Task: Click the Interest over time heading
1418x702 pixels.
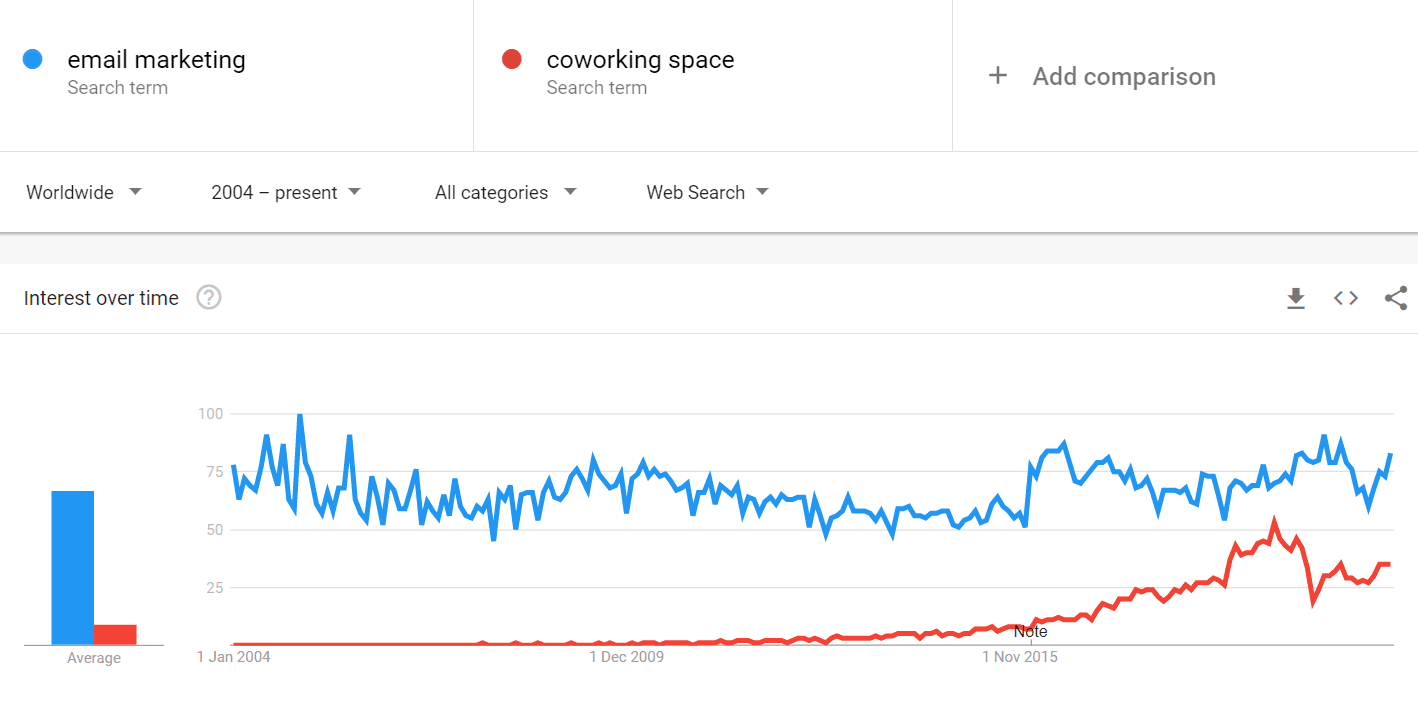Action: pyautogui.click(x=100, y=297)
